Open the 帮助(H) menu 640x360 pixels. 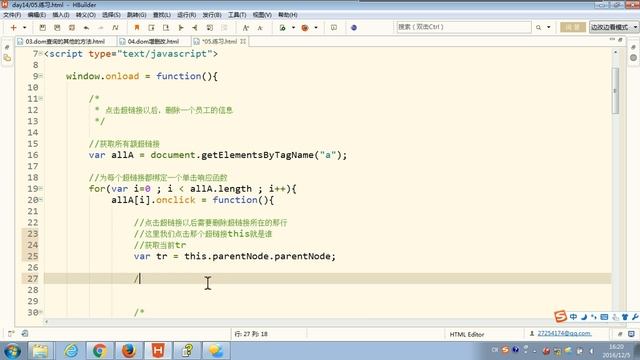tap(288, 15)
